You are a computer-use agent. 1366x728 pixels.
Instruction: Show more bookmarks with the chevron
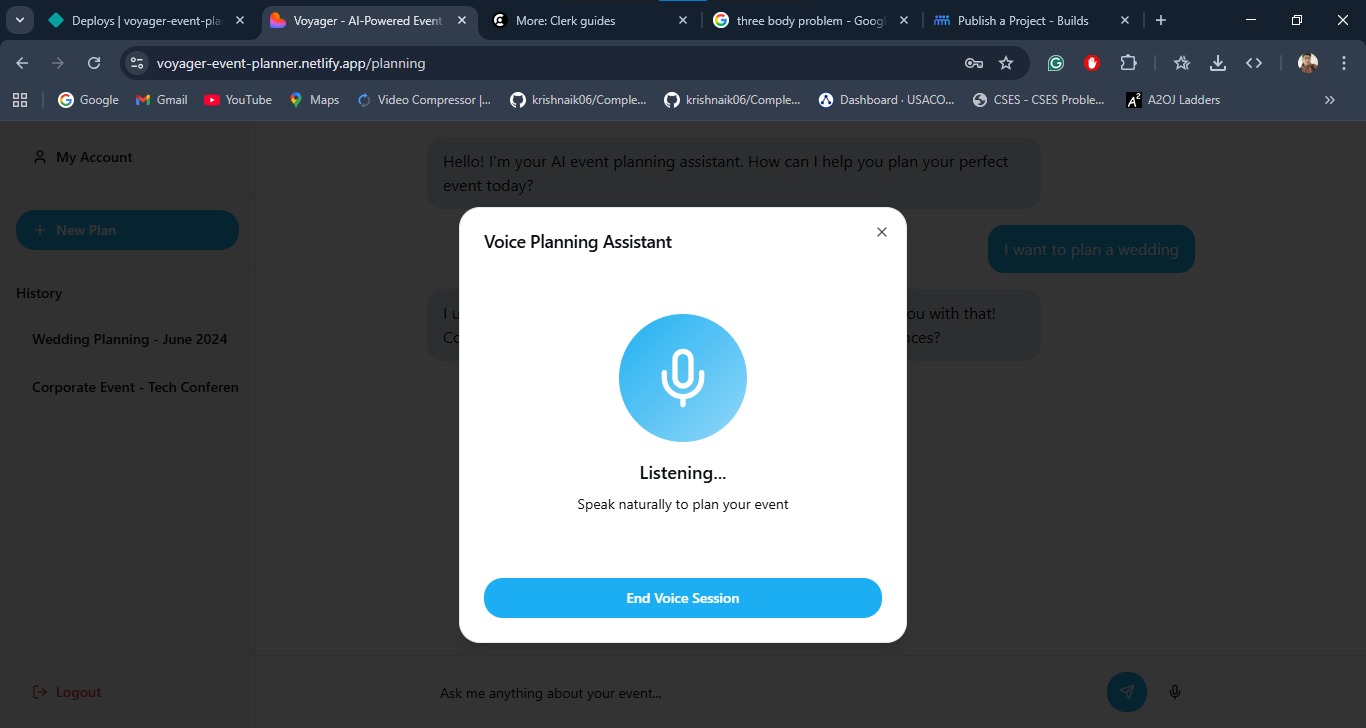click(1329, 100)
